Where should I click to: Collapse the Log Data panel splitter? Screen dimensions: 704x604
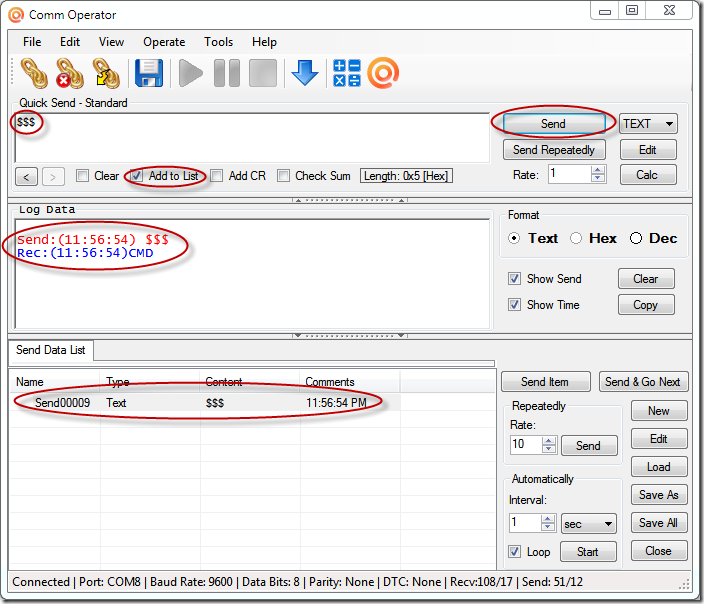(350, 335)
